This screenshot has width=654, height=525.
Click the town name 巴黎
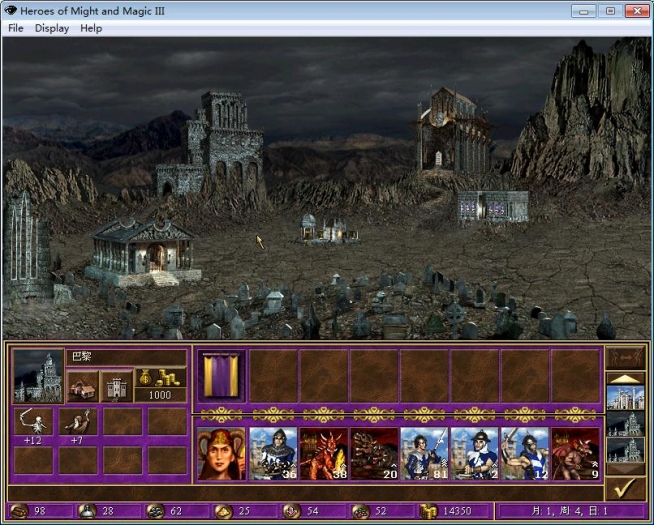pos(82,357)
